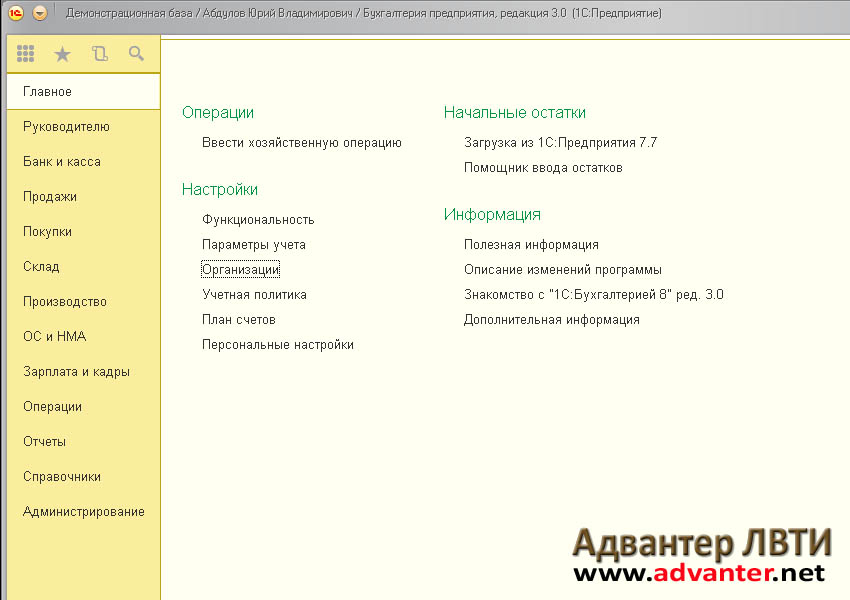The height and width of the screenshot is (600, 850).
Task: Go to the Производство section
Action: tap(83, 301)
